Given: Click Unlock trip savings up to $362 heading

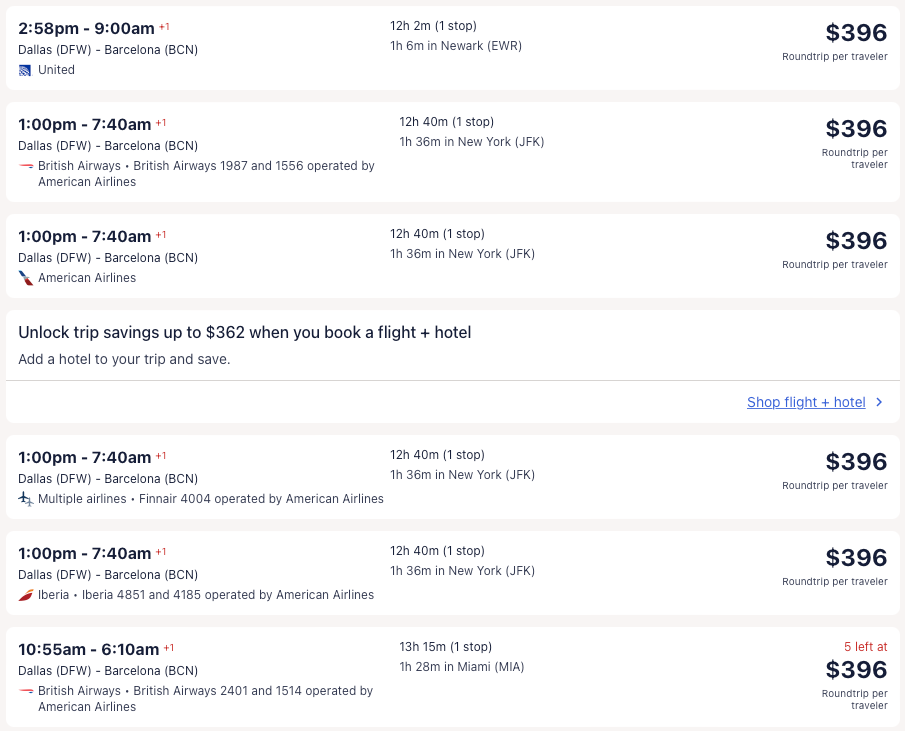Looking at the screenshot, I should click(245, 332).
